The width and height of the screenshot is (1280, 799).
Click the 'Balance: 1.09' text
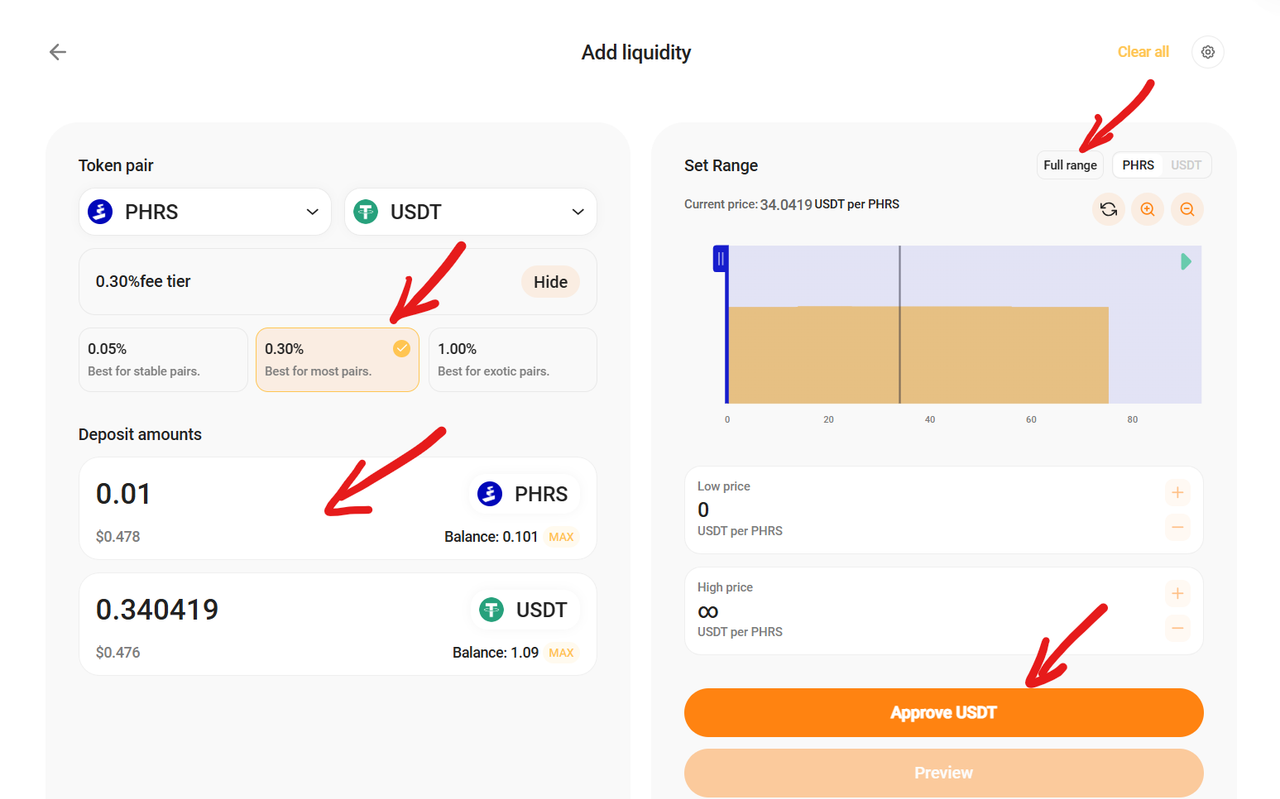click(x=496, y=653)
